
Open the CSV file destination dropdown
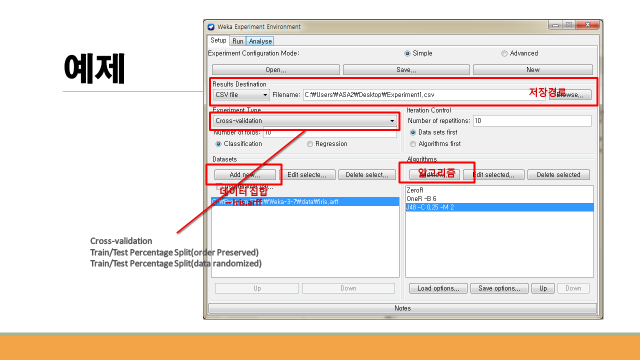pyautogui.click(x=241, y=95)
